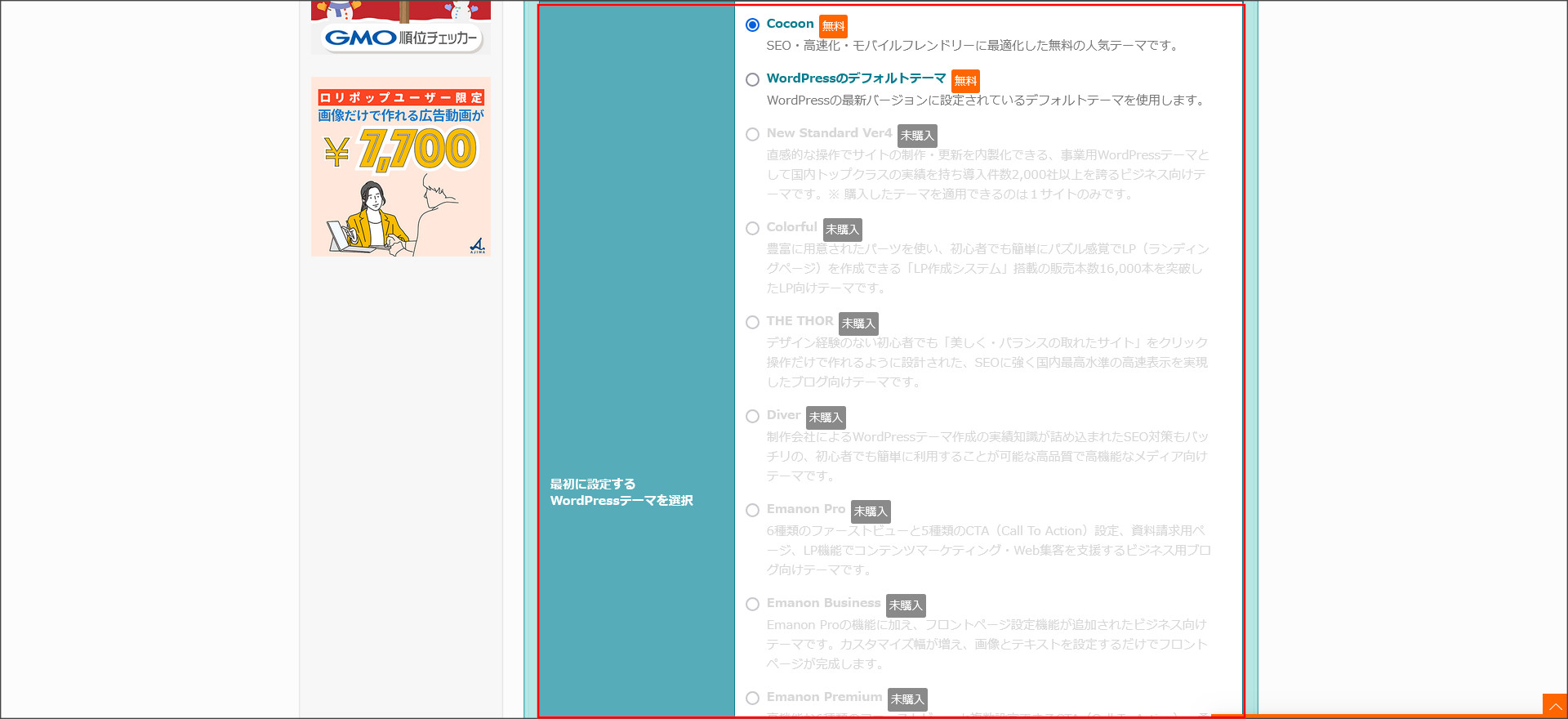This screenshot has height=719, width=1568.
Task: Click the WordPressのデフォルトテーマ label text
Action: tap(856, 78)
